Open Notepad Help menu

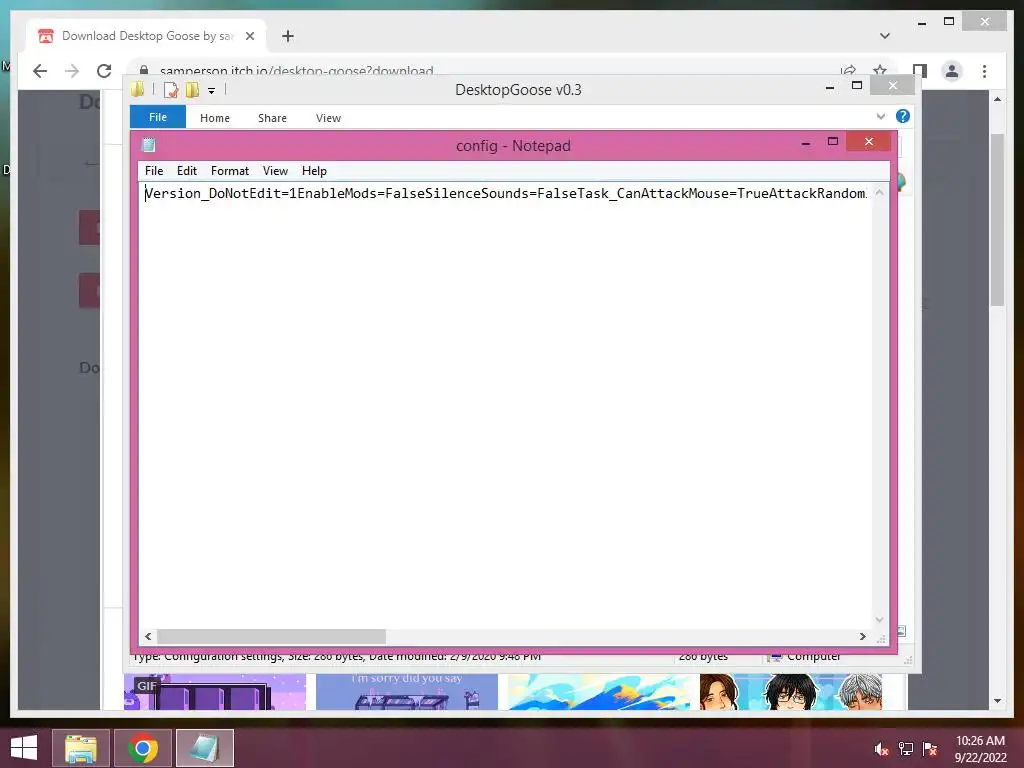(x=314, y=171)
